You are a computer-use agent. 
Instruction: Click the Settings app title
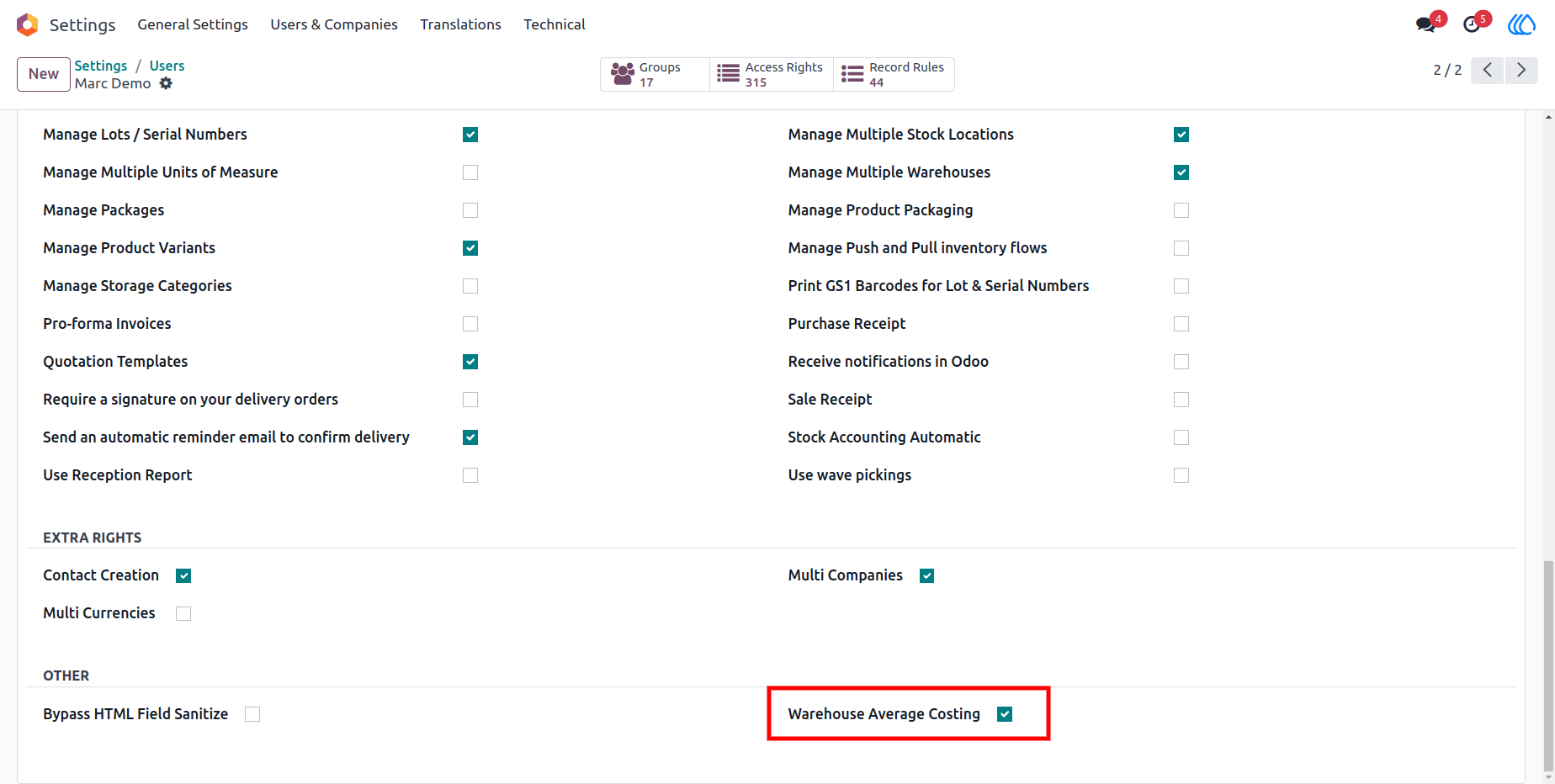pyautogui.click(x=82, y=24)
